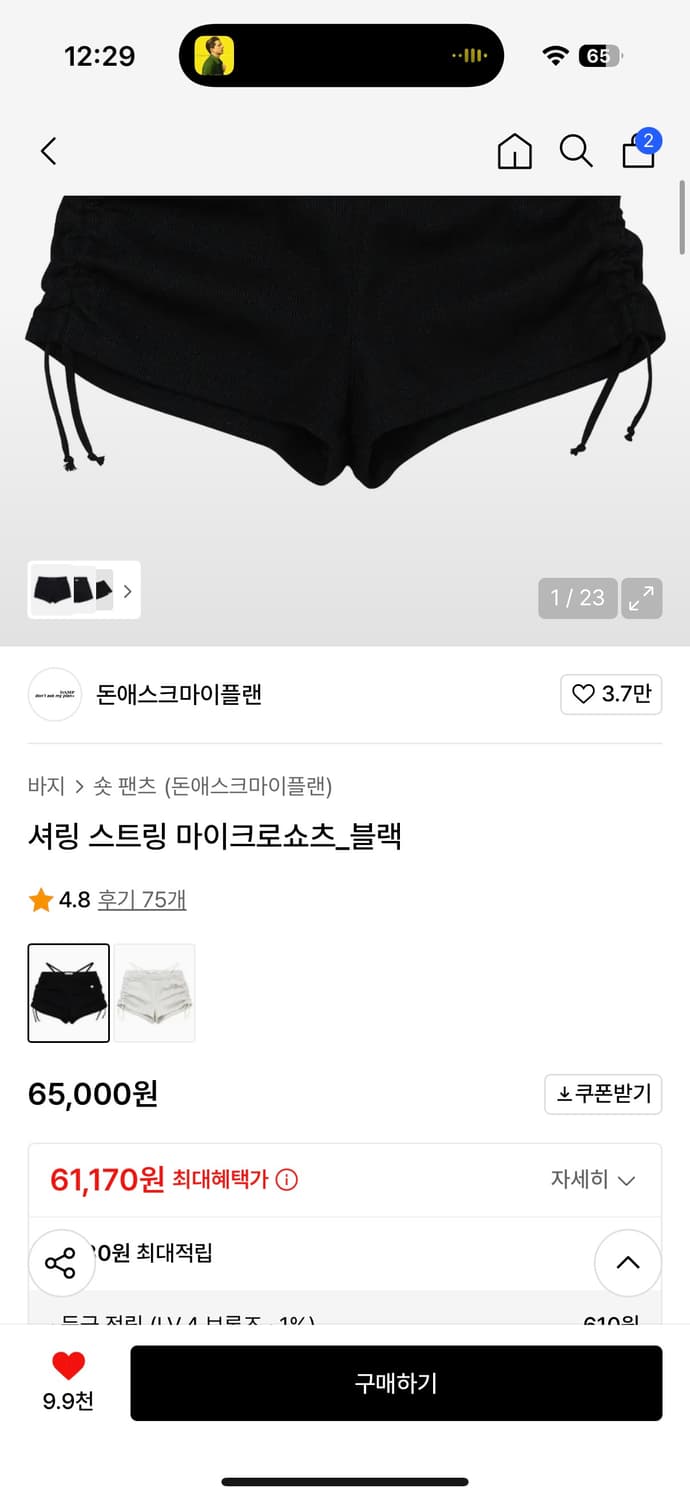Screen dimensions: 690x1500
Task: Expand product image to fullscreen
Action: [641, 598]
